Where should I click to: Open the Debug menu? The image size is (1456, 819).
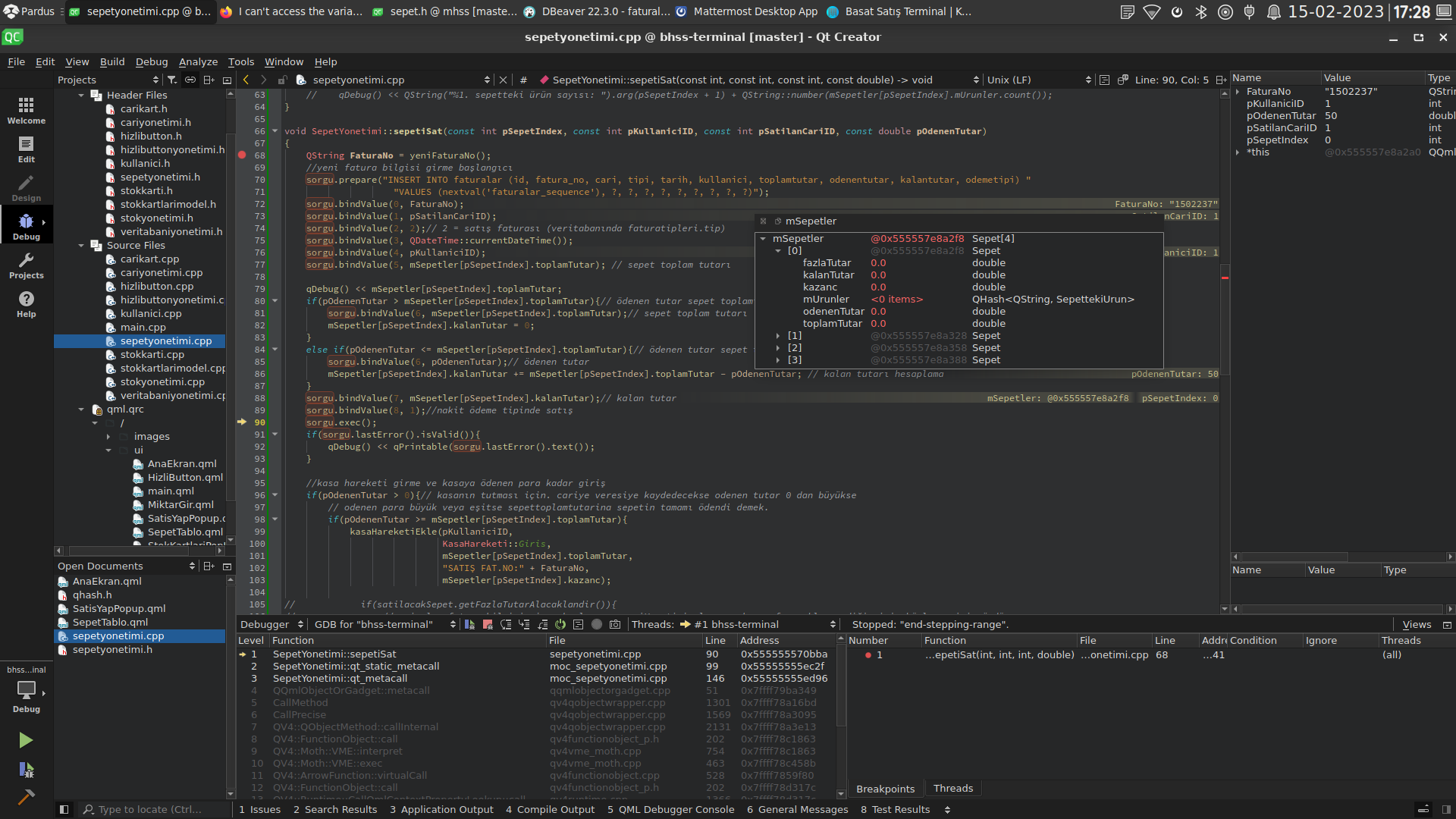(x=151, y=61)
